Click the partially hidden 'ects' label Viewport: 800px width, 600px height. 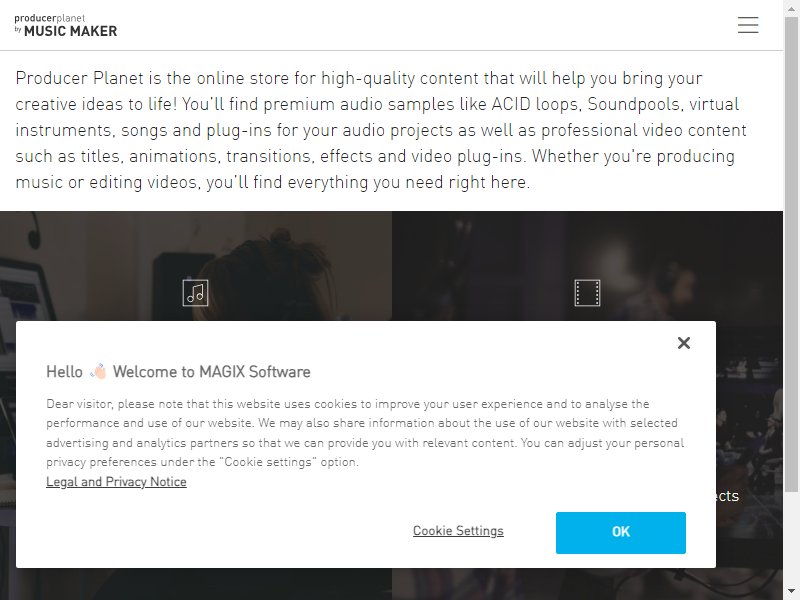click(x=728, y=495)
